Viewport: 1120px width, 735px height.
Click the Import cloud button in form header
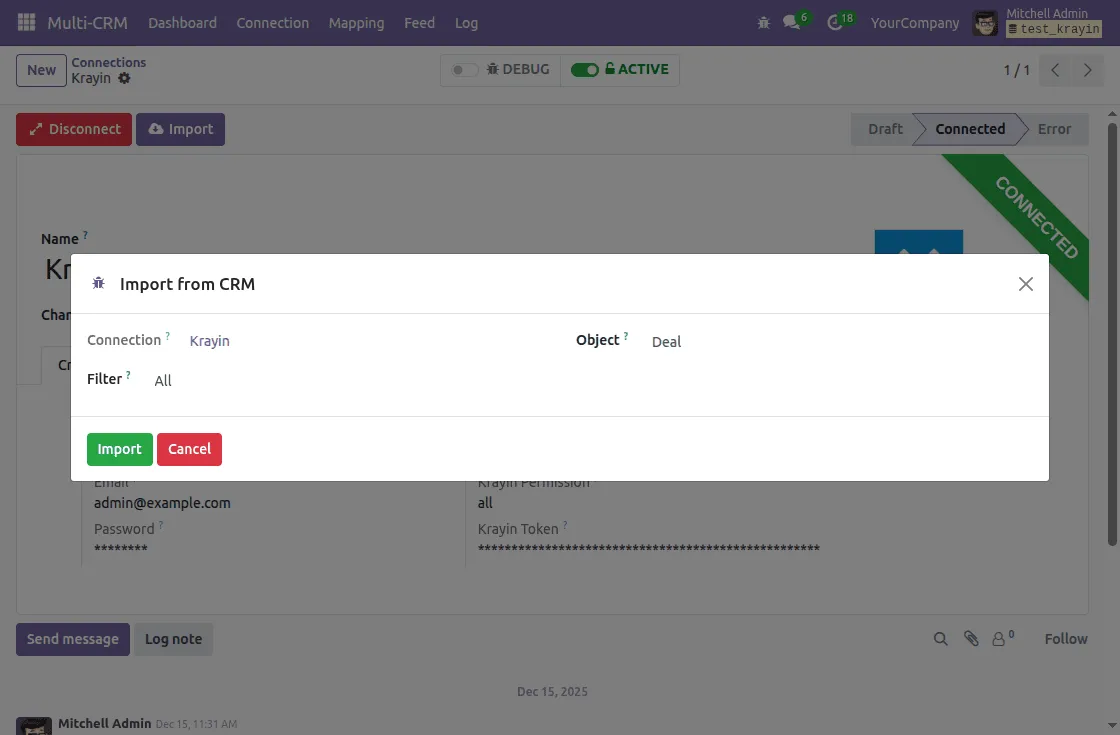tap(181, 129)
